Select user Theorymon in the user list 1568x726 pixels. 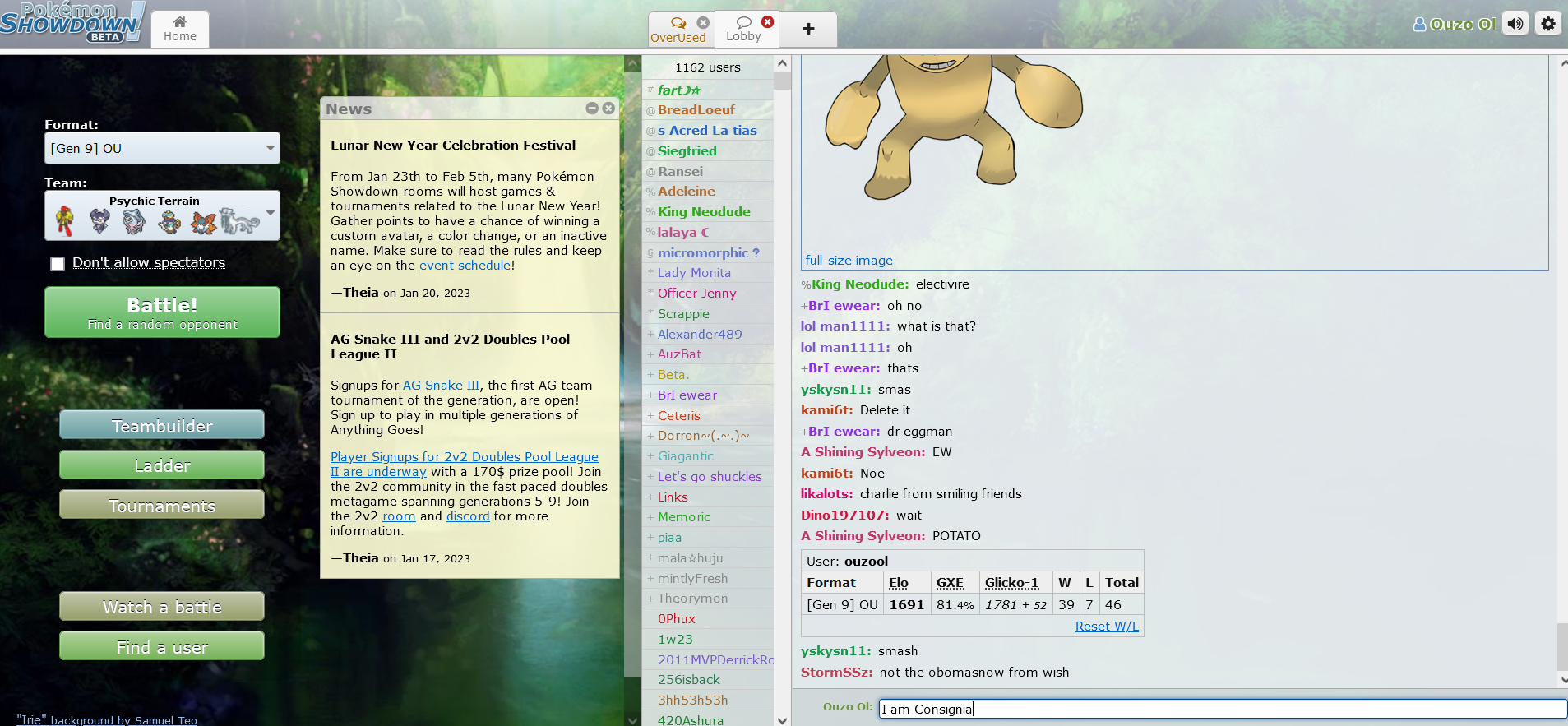[708, 599]
